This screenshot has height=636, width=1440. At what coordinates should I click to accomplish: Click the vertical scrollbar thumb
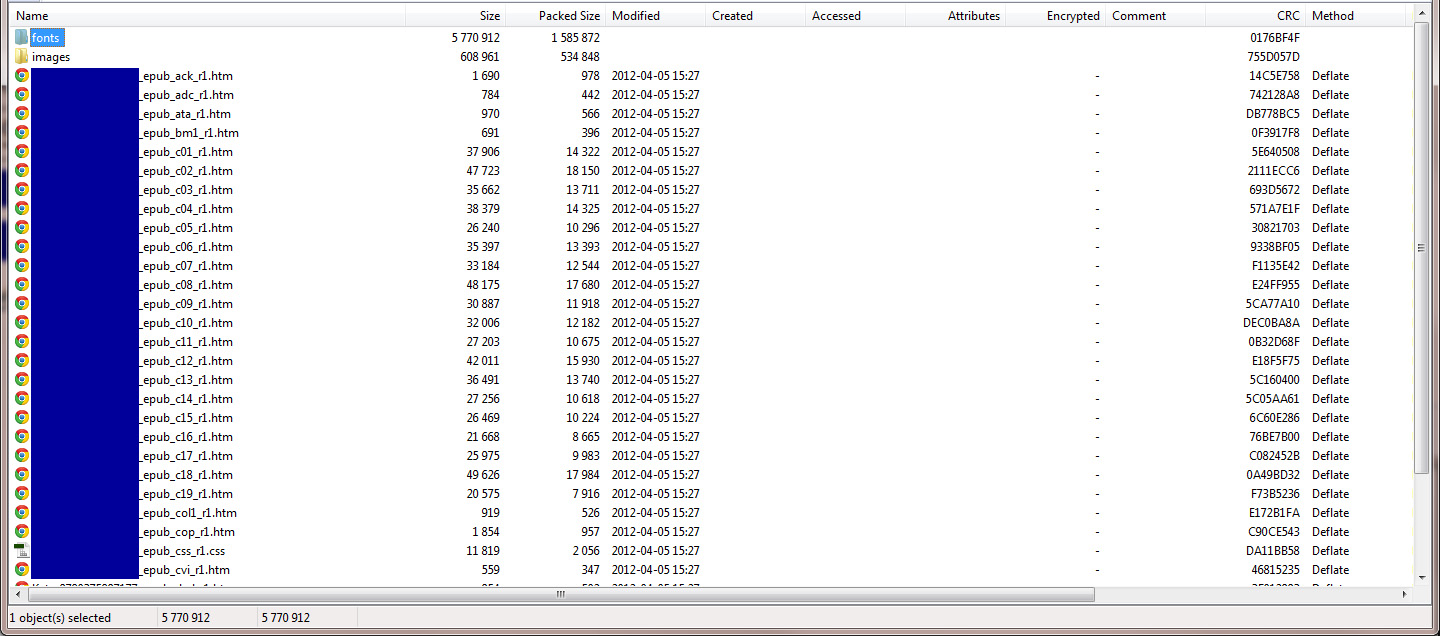[x=1422, y=247]
